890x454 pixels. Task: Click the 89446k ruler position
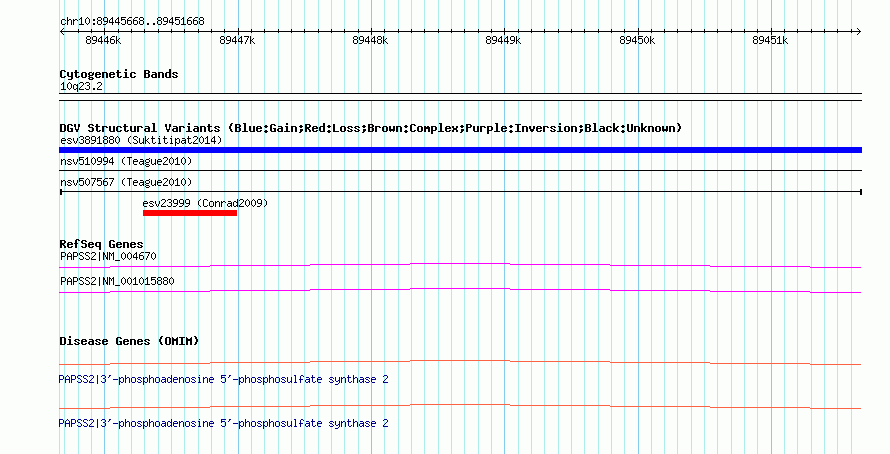(x=103, y=40)
